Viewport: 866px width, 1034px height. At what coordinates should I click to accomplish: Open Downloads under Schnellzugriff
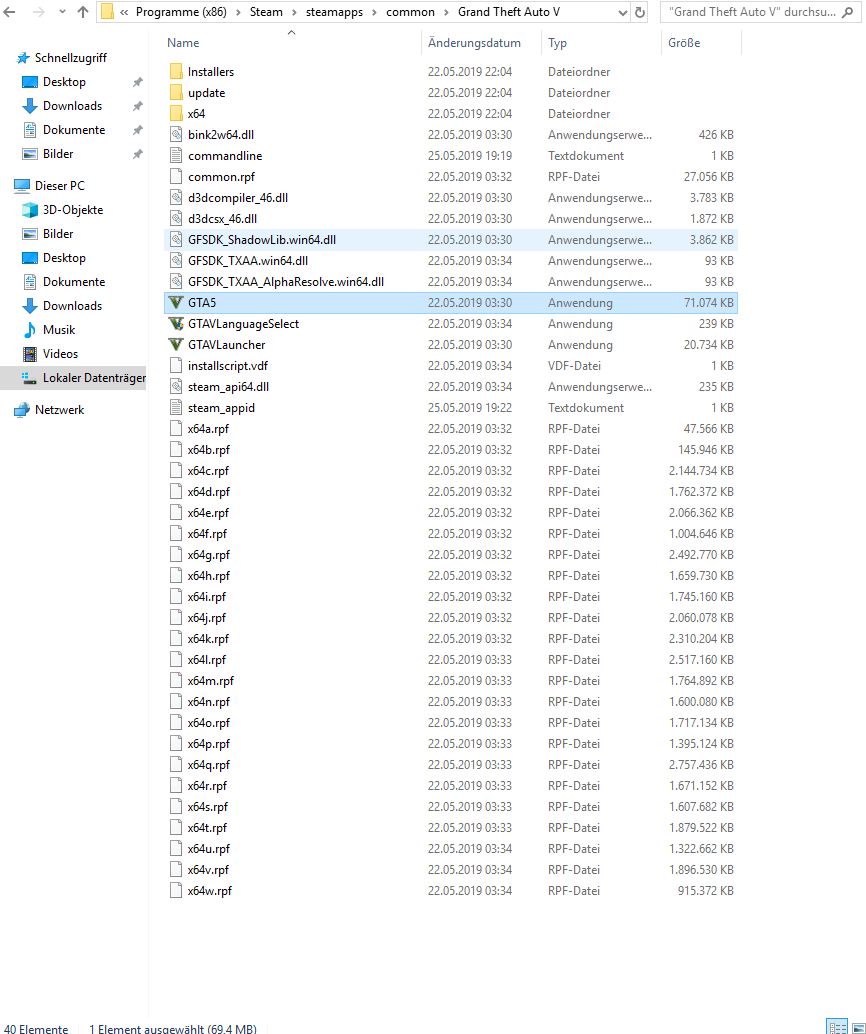click(x=72, y=106)
